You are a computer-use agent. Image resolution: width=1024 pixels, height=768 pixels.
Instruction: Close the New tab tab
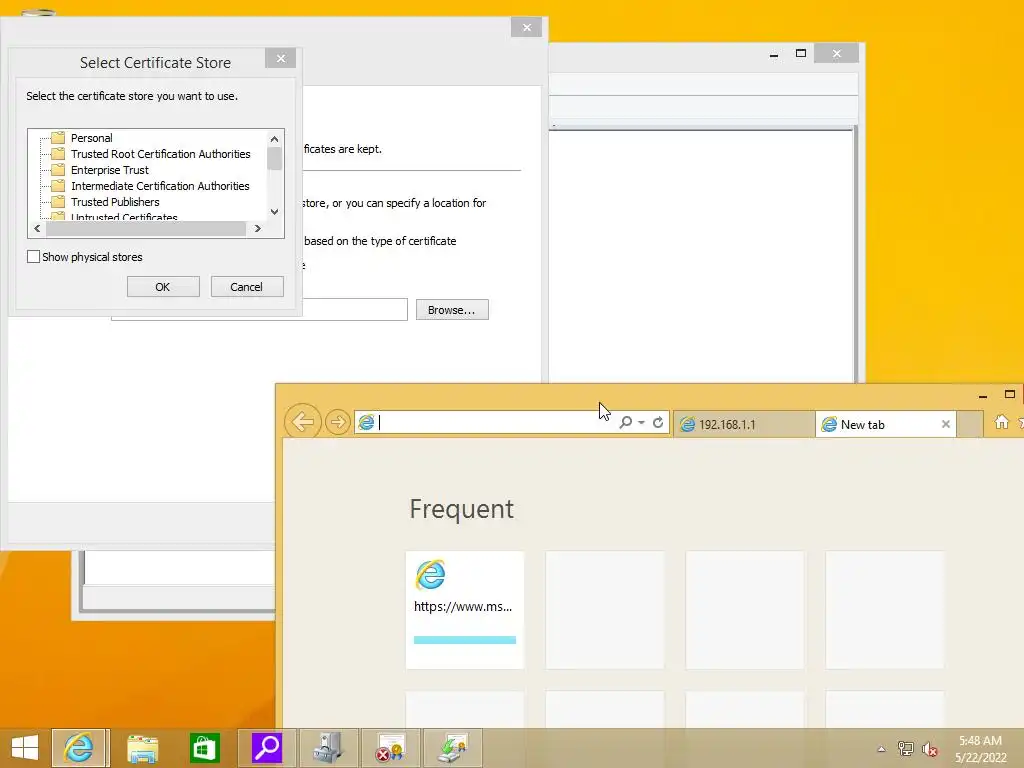tap(945, 424)
